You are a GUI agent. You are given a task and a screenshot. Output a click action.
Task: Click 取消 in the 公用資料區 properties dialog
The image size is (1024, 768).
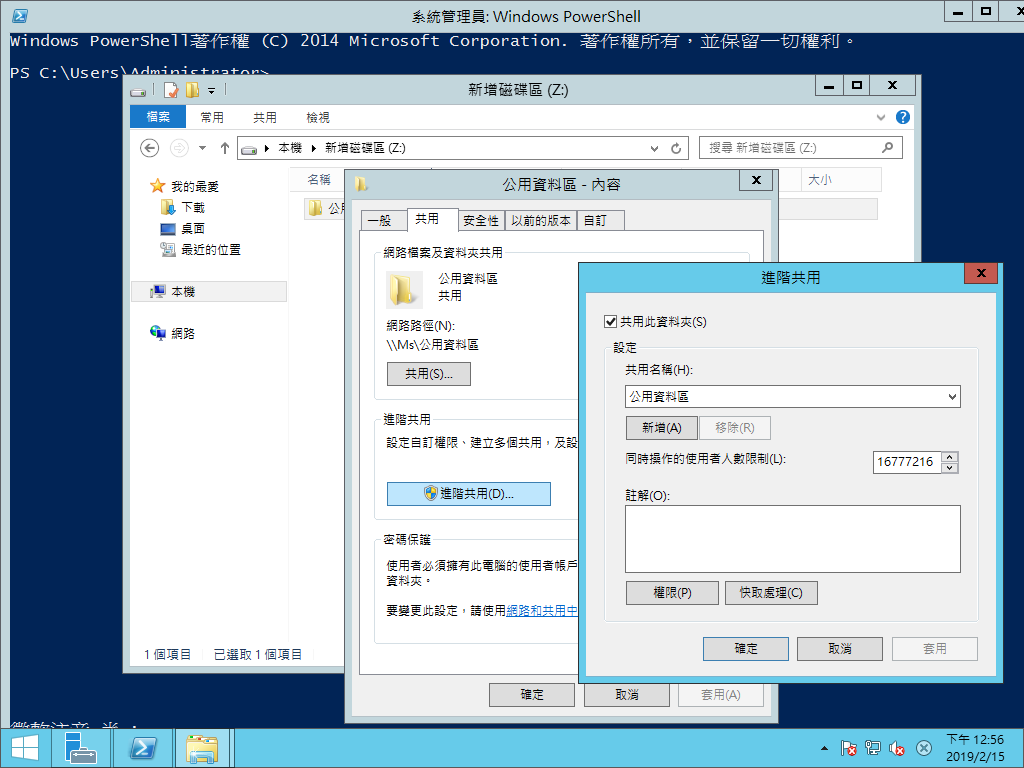click(x=626, y=695)
